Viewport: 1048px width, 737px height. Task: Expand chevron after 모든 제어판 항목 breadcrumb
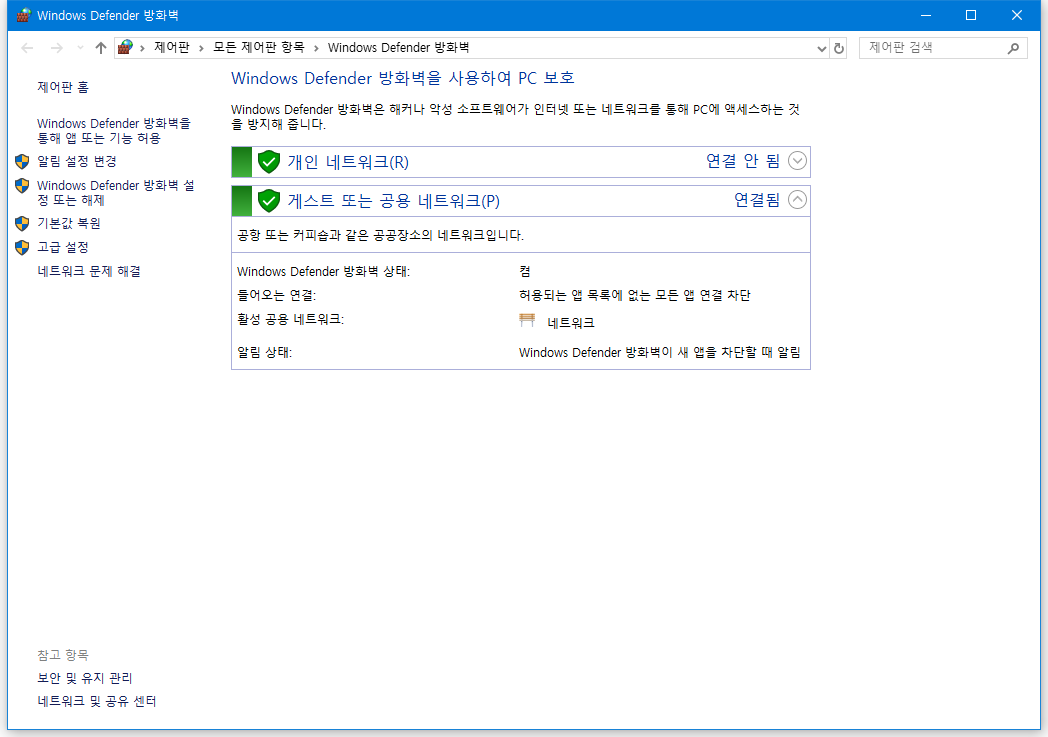tap(316, 48)
